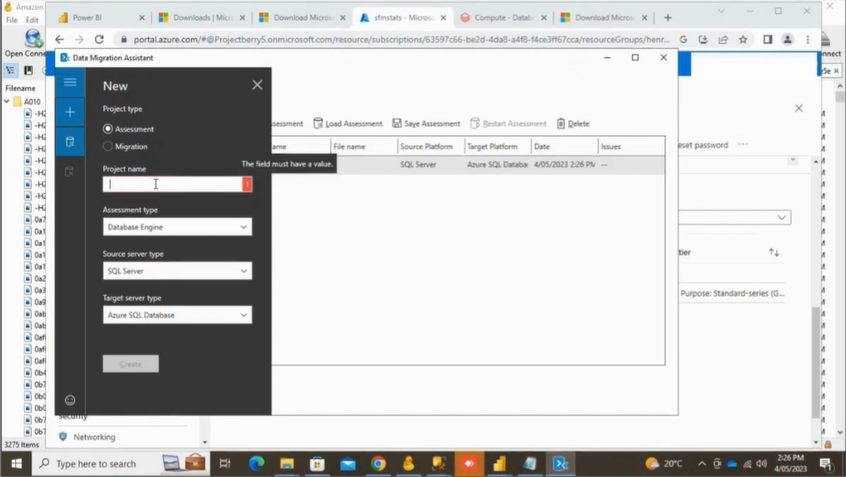Open the File menu in background app
The image size is (846, 477).
tap(11, 20)
